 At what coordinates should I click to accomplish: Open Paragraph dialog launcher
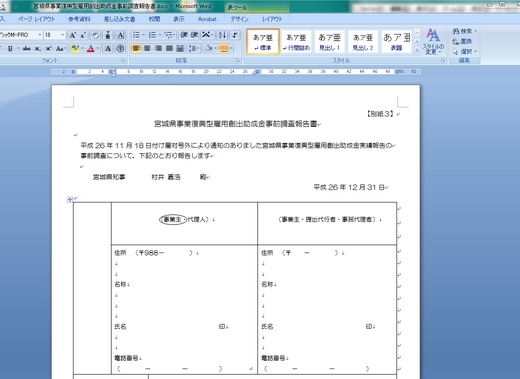(238, 61)
